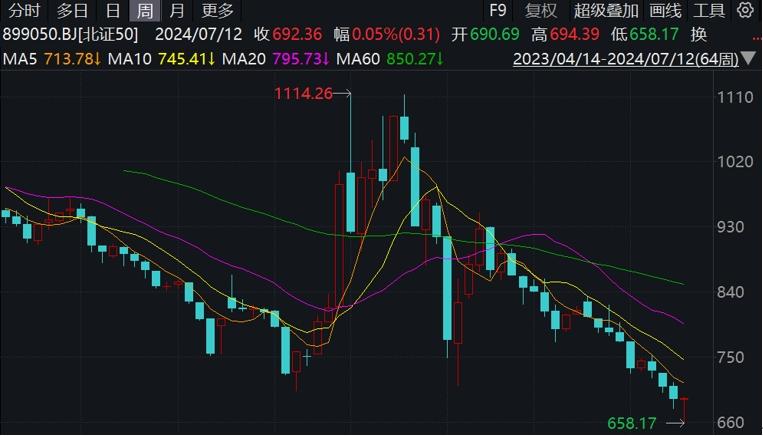Switch to the 多日 multi-day tab
The image size is (763, 436).
[73, 11]
